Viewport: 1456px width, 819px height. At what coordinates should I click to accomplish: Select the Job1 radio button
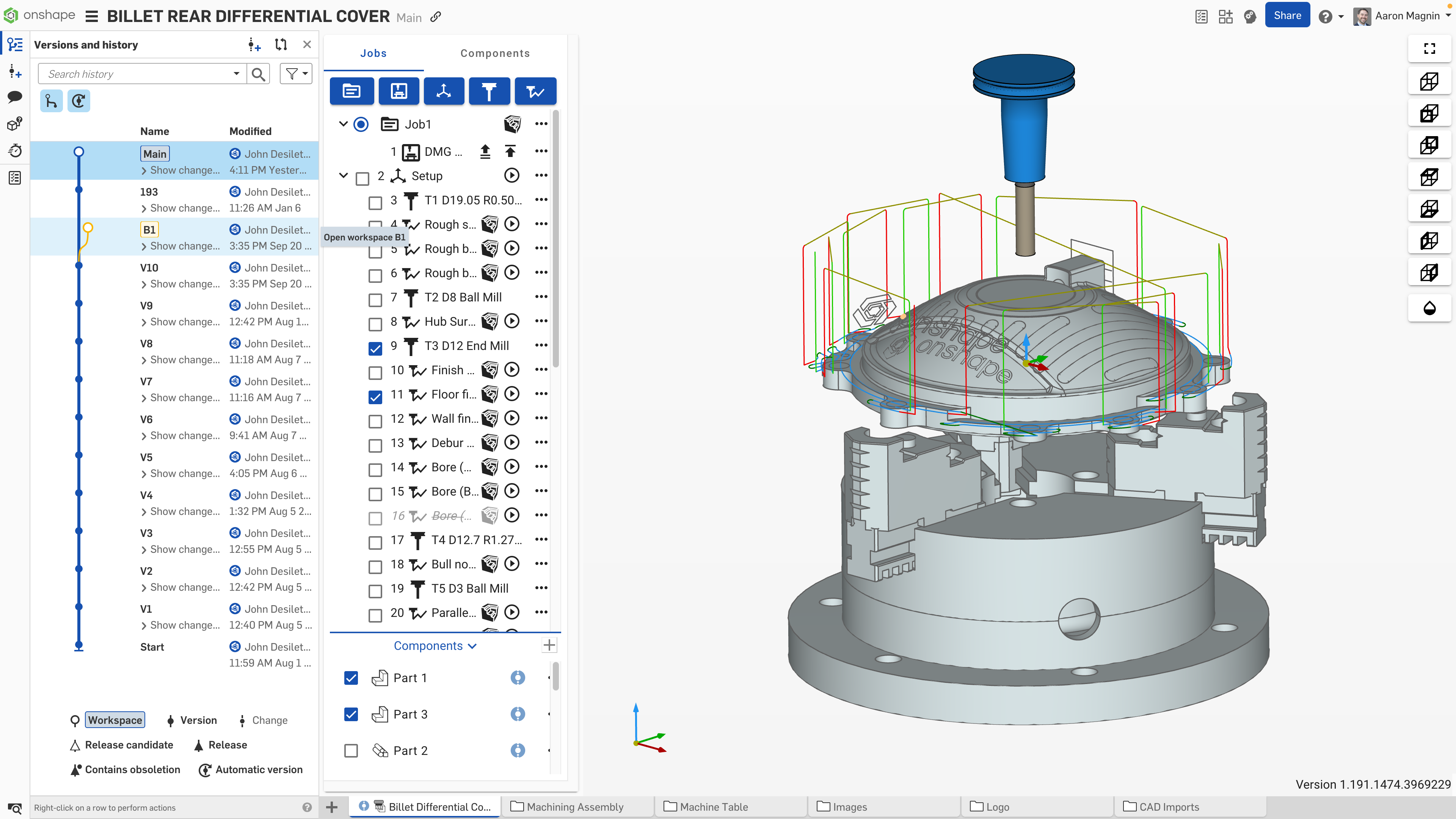(361, 124)
